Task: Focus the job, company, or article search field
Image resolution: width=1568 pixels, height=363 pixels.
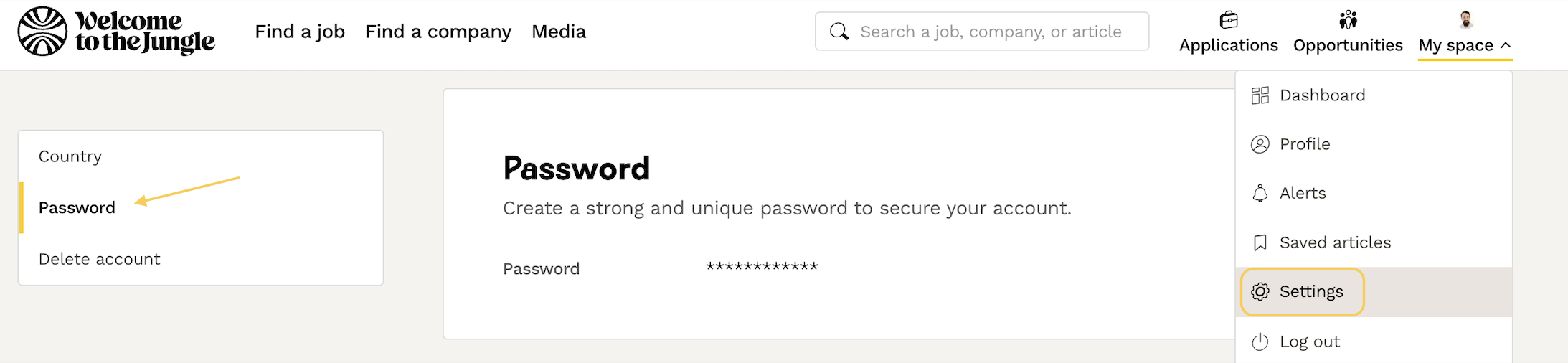Action: (991, 32)
